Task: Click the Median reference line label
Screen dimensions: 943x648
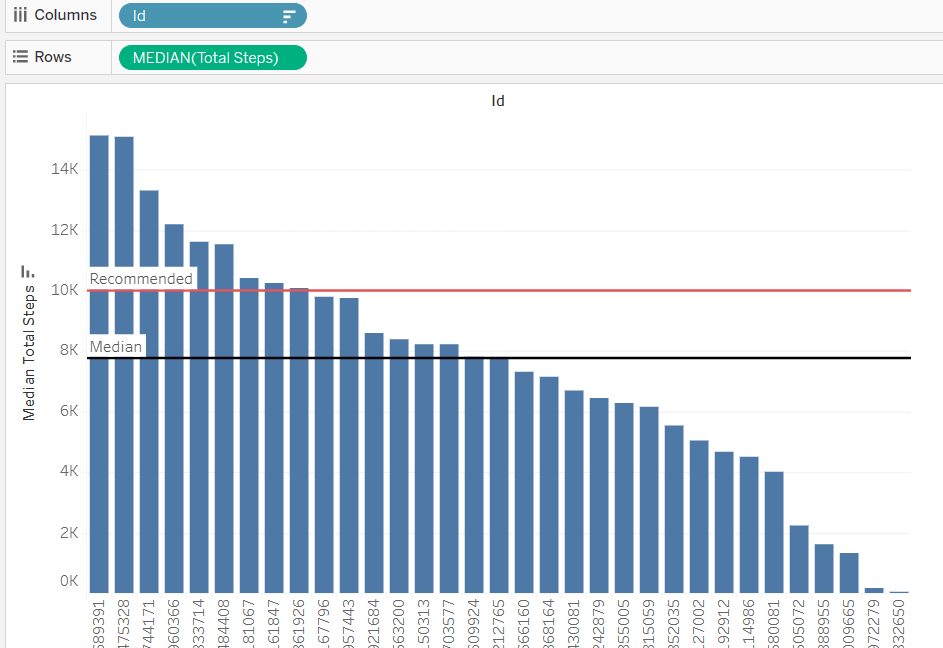Action: coord(115,346)
